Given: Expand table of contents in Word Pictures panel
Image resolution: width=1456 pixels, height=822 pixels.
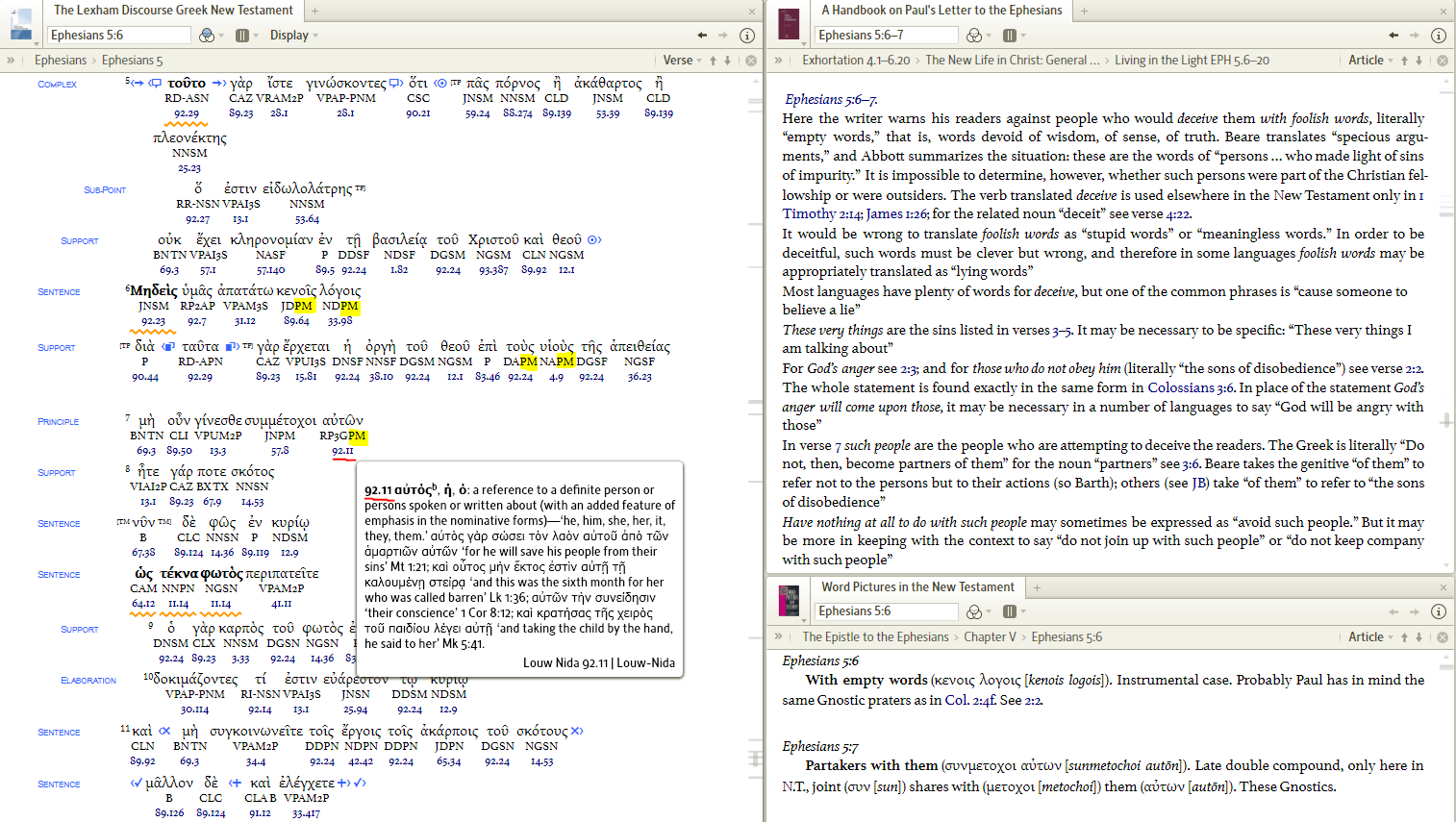Looking at the screenshot, I should click(779, 636).
